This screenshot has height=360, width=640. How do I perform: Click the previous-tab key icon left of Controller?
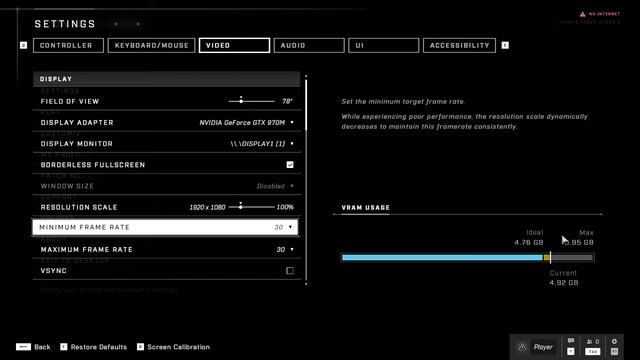(x=23, y=45)
